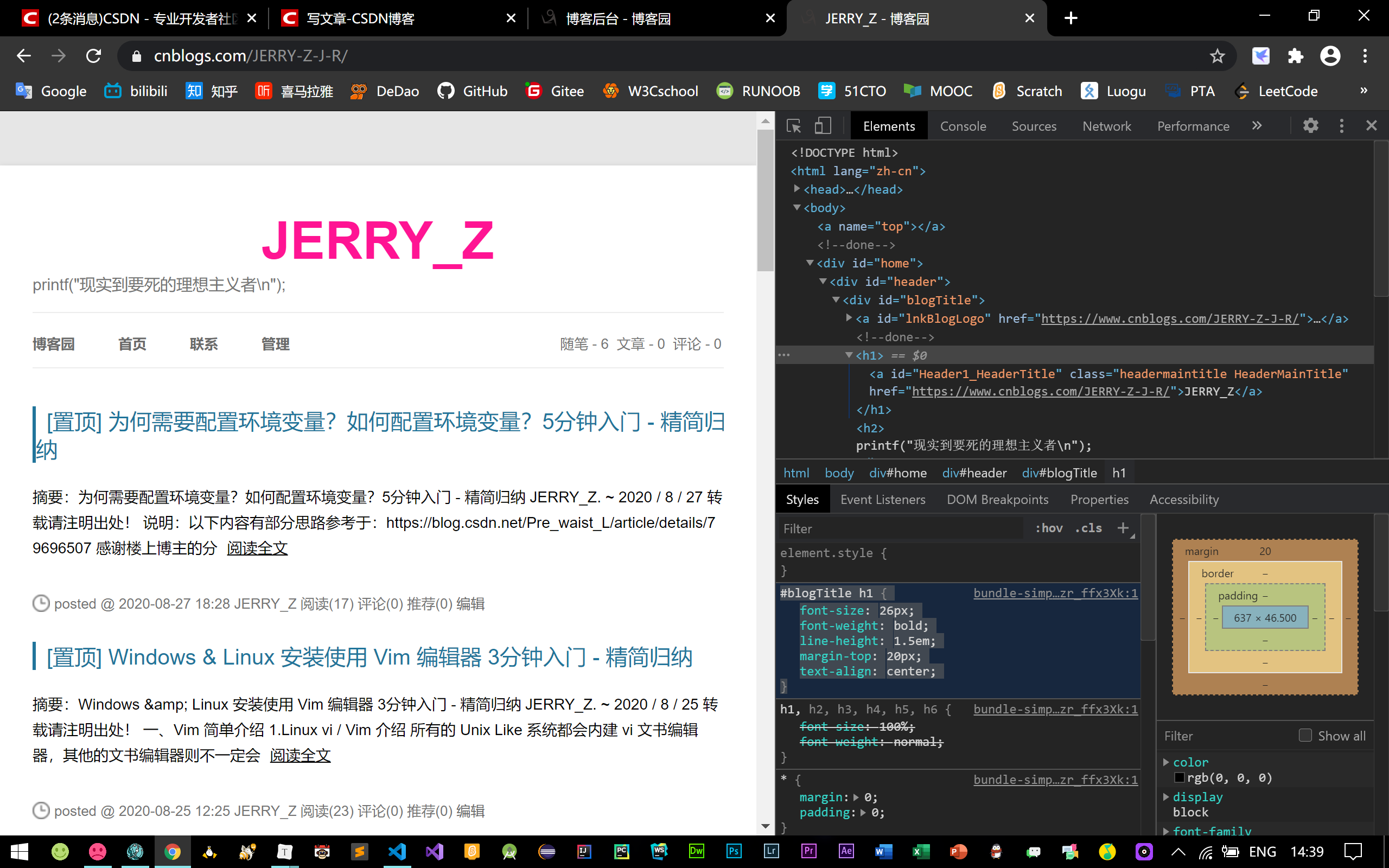Click the device toolbar toggle icon
Screen dimensions: 1389x868
[822, 125]
